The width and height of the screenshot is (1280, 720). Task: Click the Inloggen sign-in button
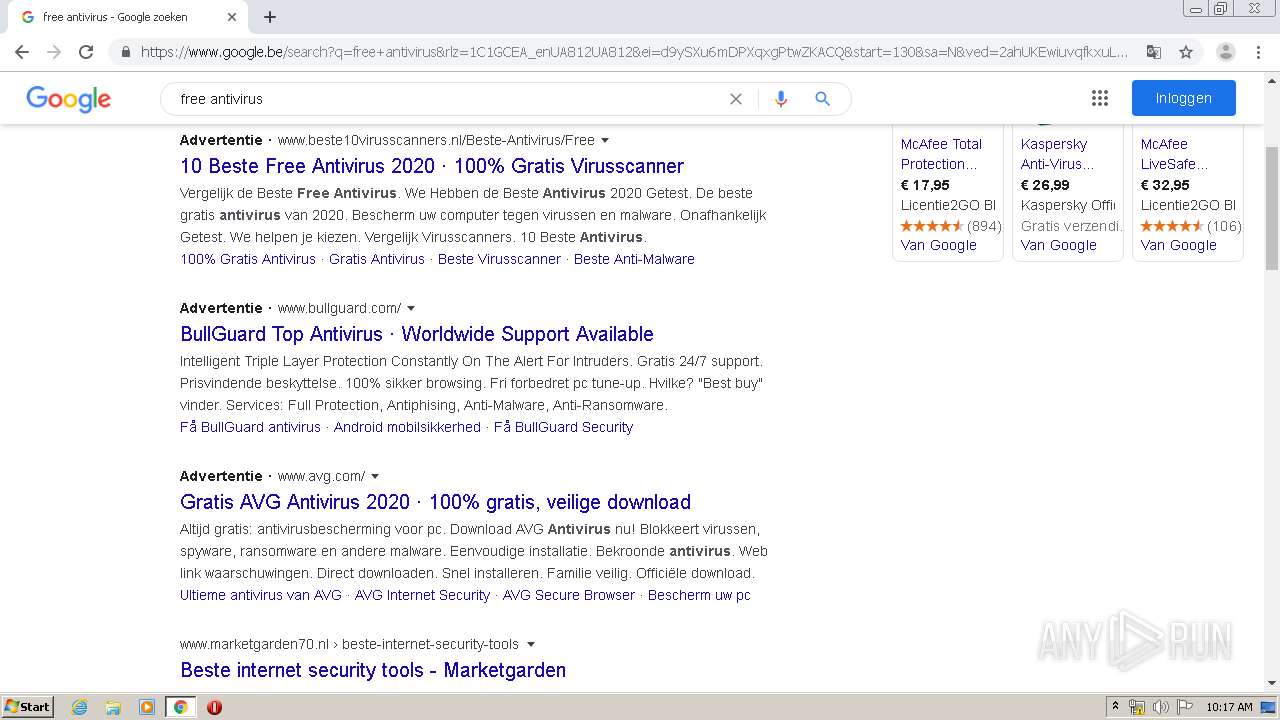point(1184,98)
